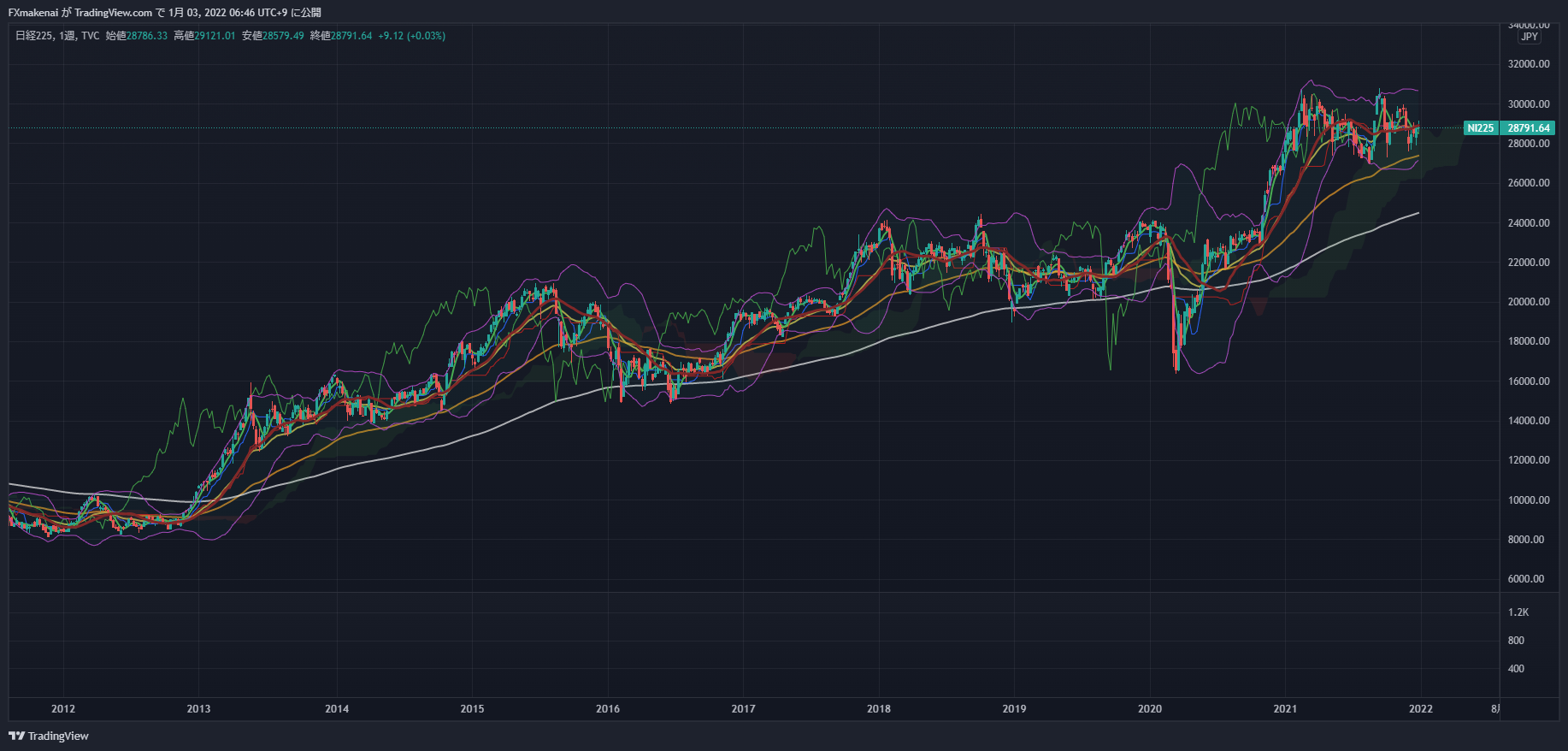Click the 28791.64 current price tag on axis
1568x751 pixels.
click(x=1528, y=128)
